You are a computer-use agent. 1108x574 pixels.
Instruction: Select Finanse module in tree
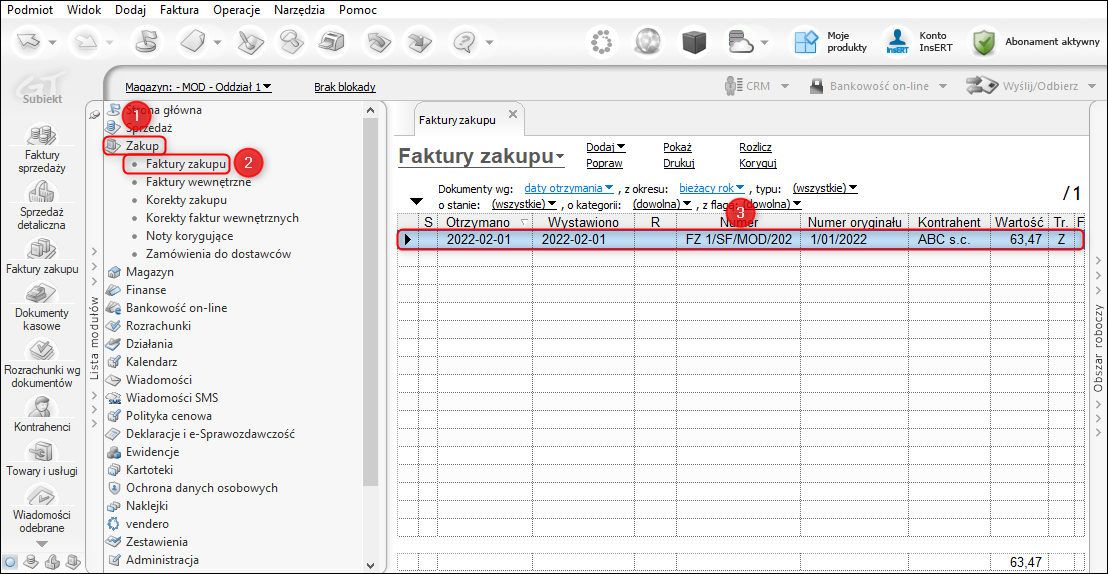tap(146, 290)
